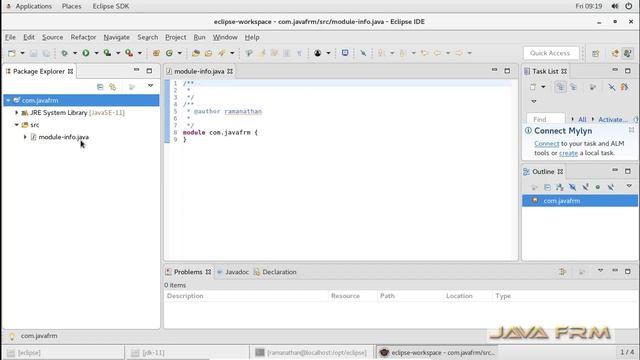The height and width of the screenshot is (360, 640).
Task: Click the green Run launch icon
Action: click(x=86, y=53)
